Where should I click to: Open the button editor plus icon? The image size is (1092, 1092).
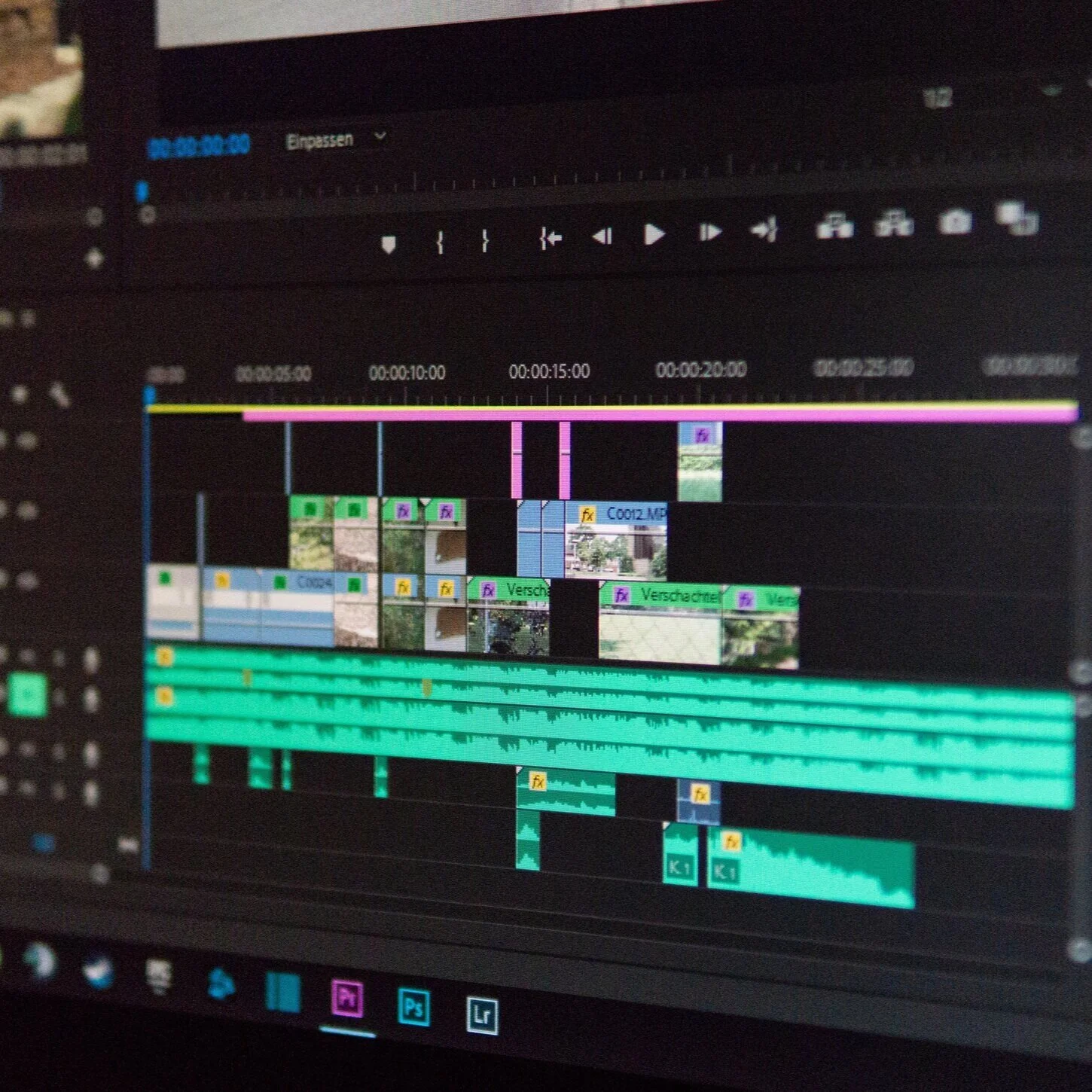[94, 258]
